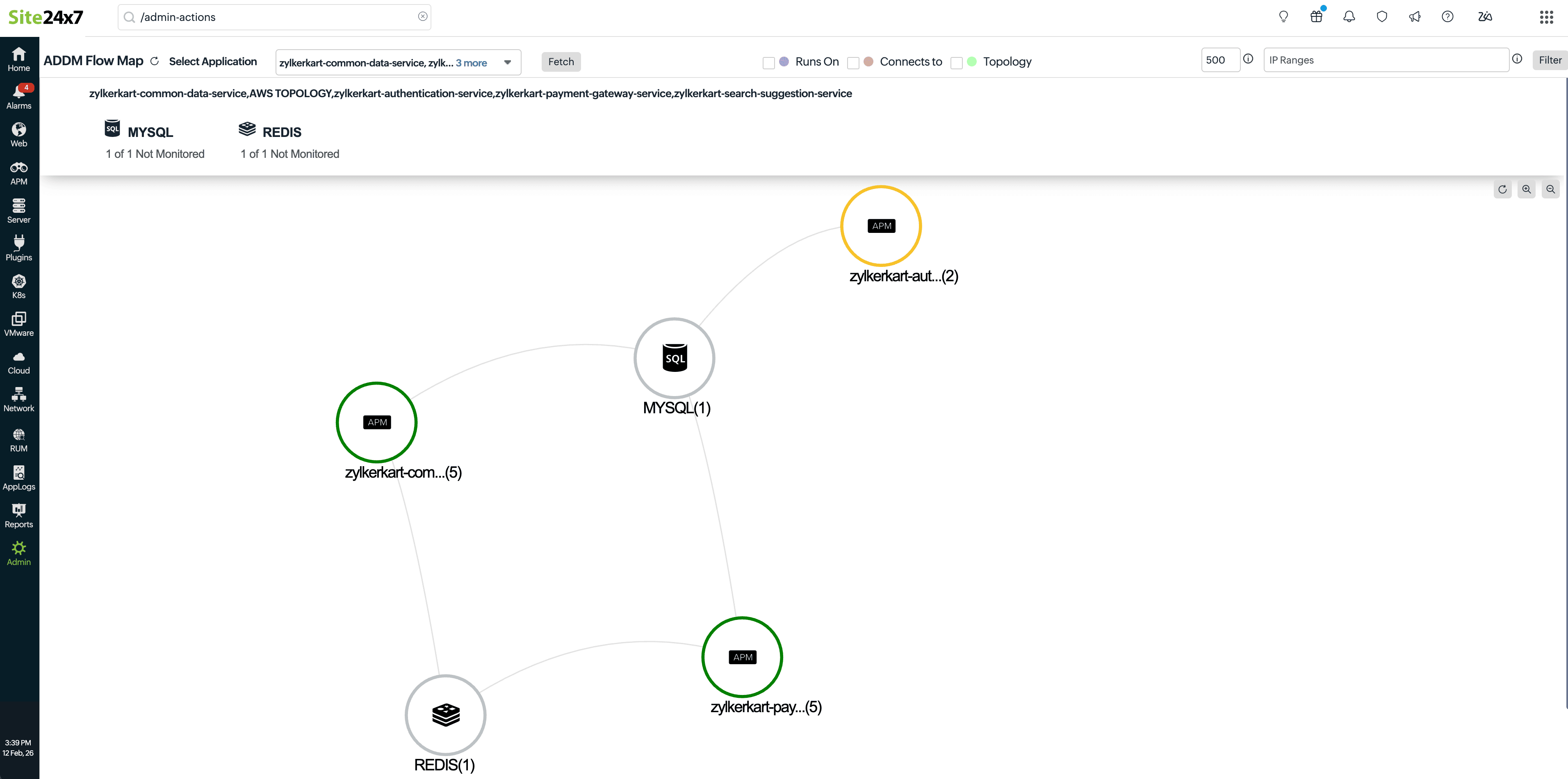This screenshot has width=1568, height=779.
Task: Click the MYSQL database node
Action: pos(675,358)
